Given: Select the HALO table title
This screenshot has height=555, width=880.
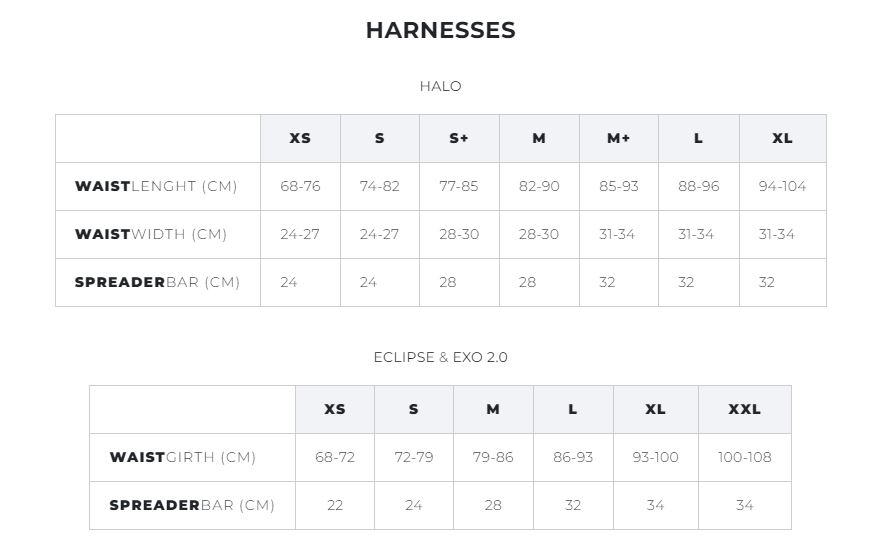Looking at the screenshot, I should click(x=441, y=86).
